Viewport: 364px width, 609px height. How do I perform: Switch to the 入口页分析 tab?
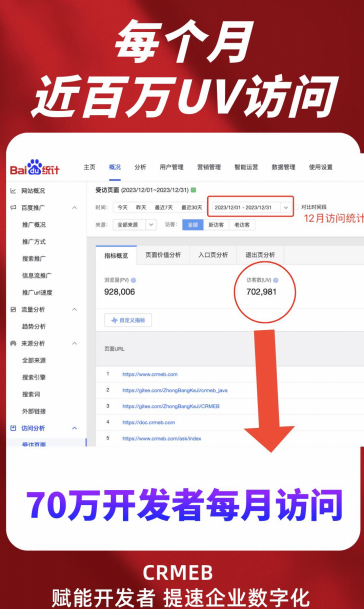pos(213,255)
